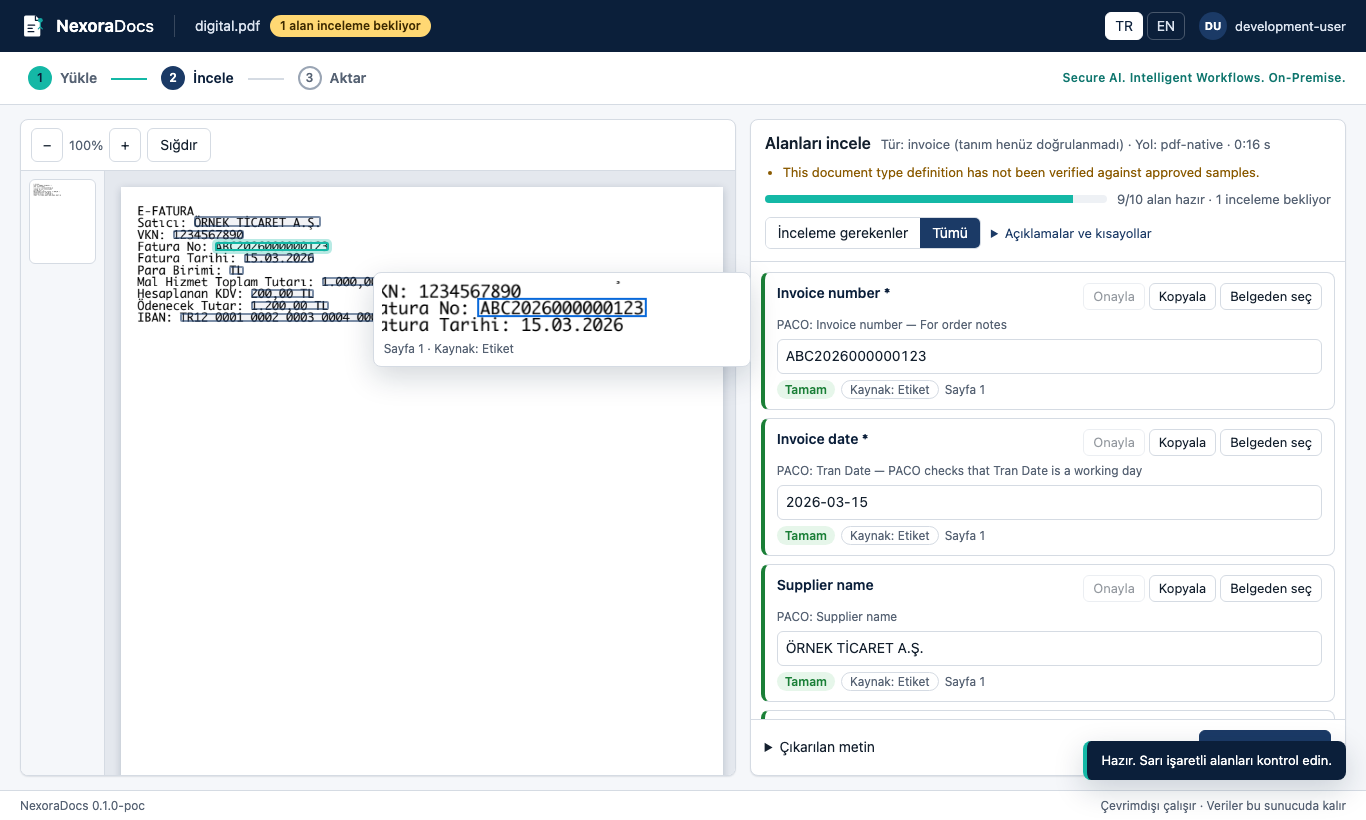Viewport: 1366px width, 820px height.
Task: Pick Invoice number from document via Belgeden seç
Action: pyautogui.click(x=1271, y=296)
